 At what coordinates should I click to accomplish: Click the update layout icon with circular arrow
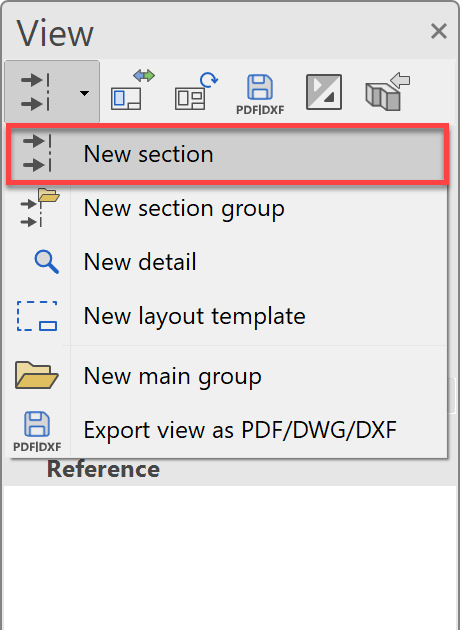[x=196, y=91]
